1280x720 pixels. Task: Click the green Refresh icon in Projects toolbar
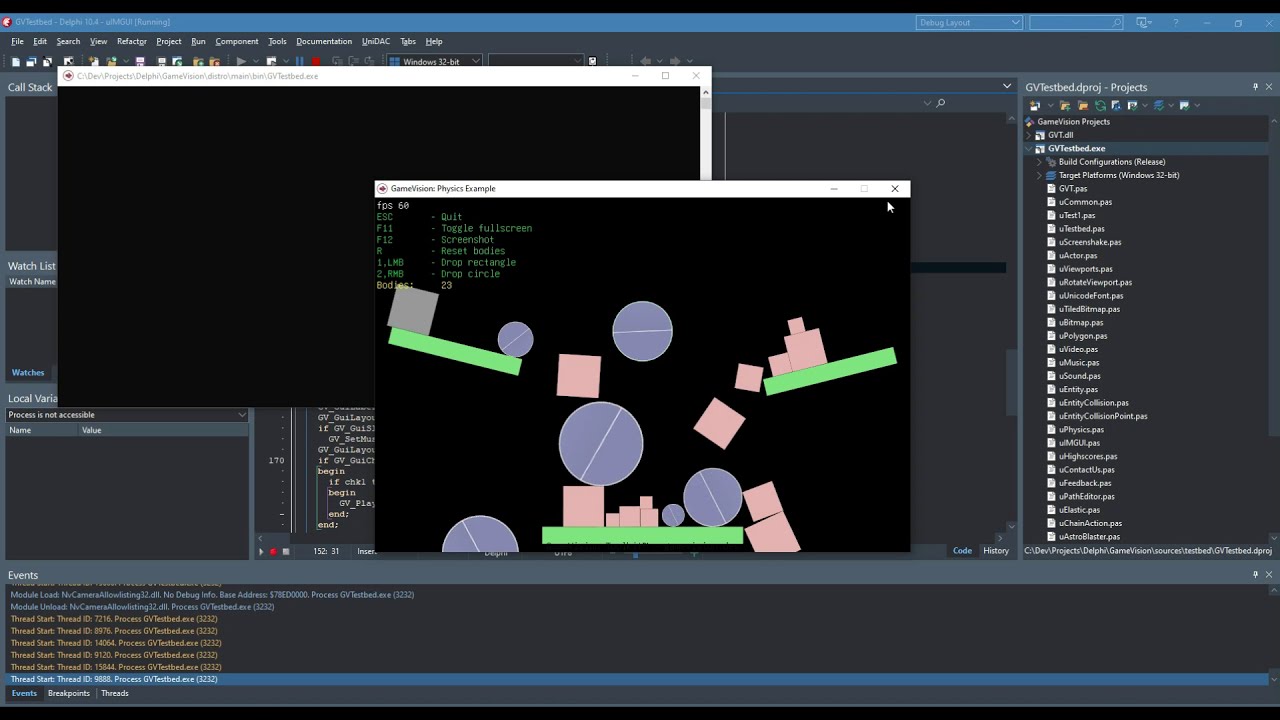tap(1100, 105)
